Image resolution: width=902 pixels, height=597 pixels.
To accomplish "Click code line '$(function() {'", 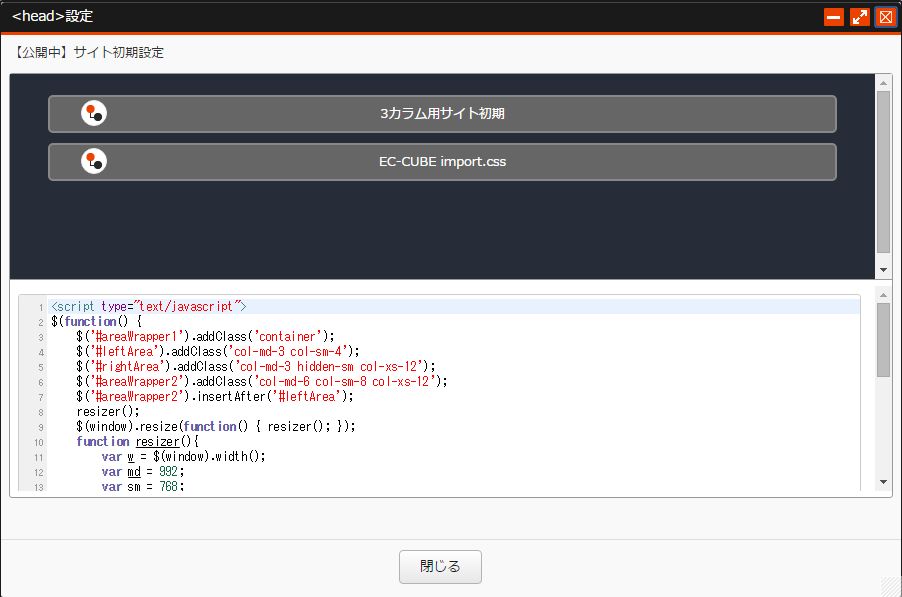I will (97, 322).
